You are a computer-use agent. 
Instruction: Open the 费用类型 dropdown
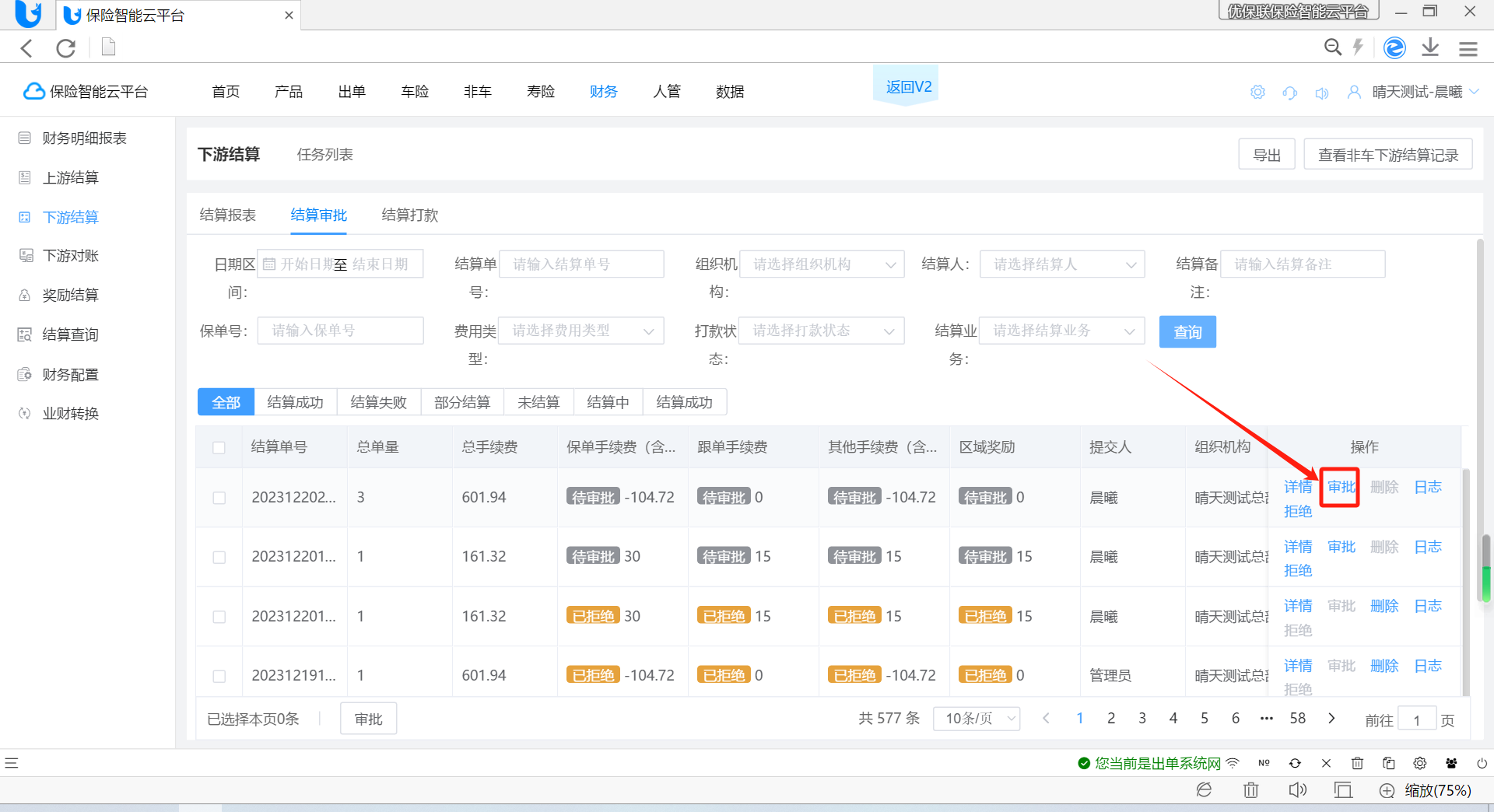coord(581,331)
